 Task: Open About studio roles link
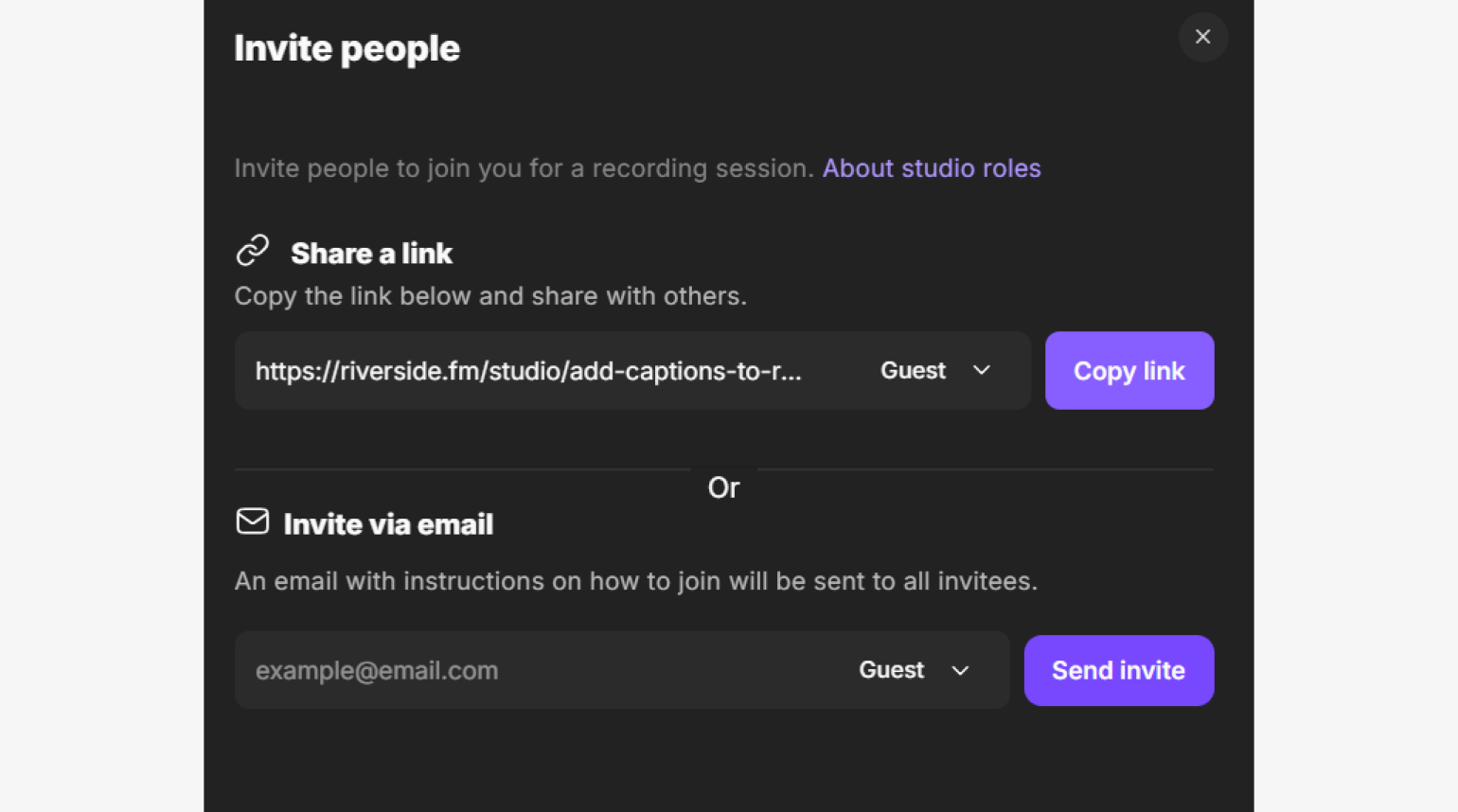[932, 168]
